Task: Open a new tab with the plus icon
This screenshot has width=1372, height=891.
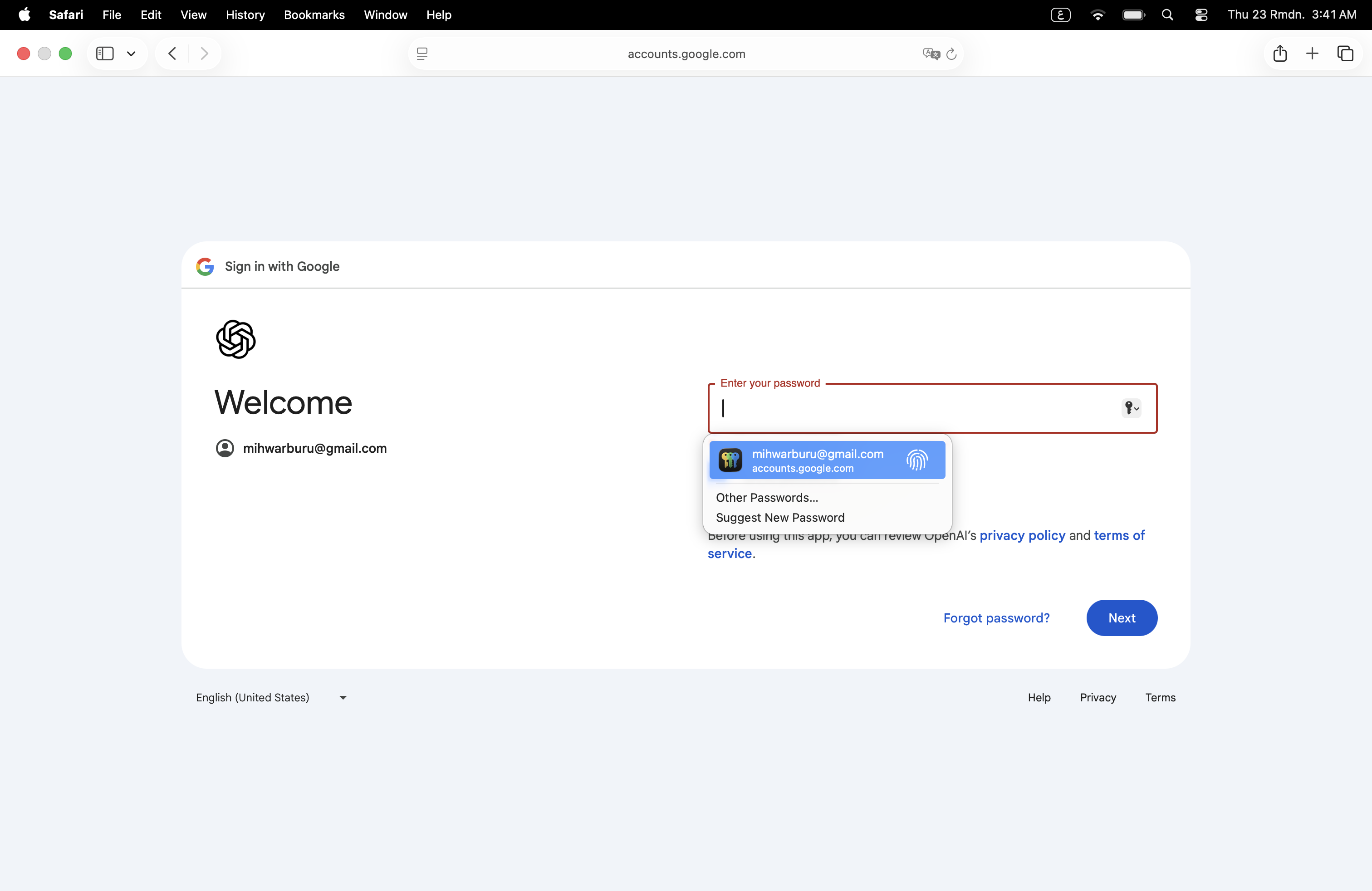Action: point(1312,54)
